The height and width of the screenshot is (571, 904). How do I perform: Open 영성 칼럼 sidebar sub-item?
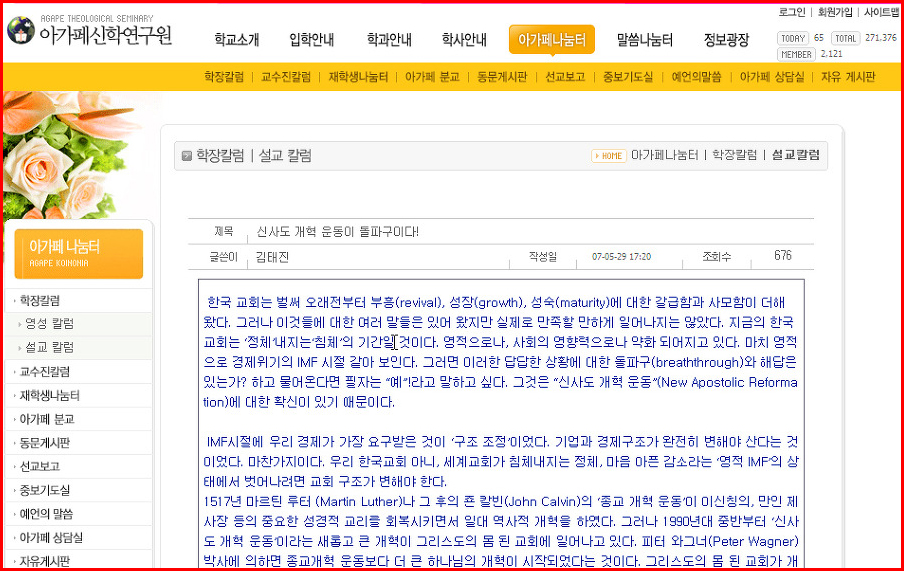pos(50,324)
